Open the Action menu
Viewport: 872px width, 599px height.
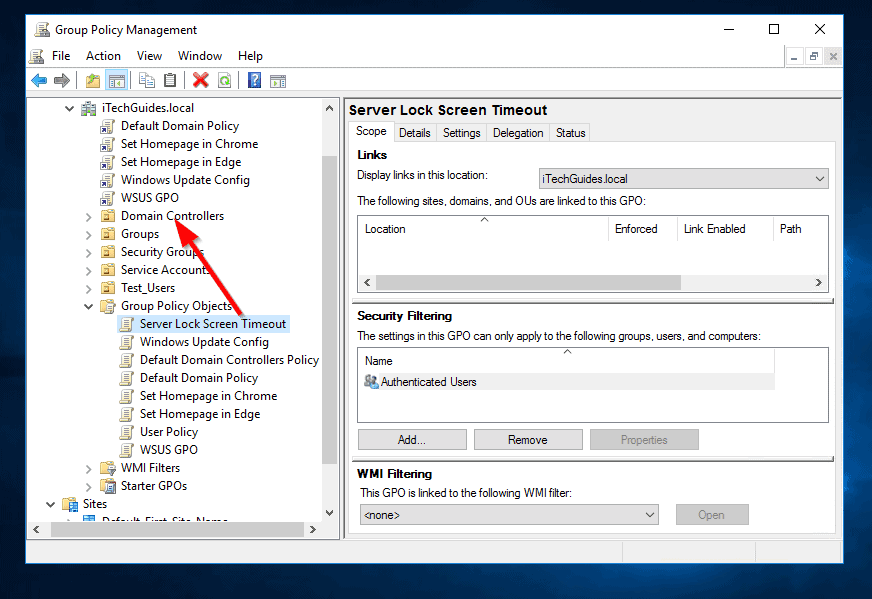[103, 56]
